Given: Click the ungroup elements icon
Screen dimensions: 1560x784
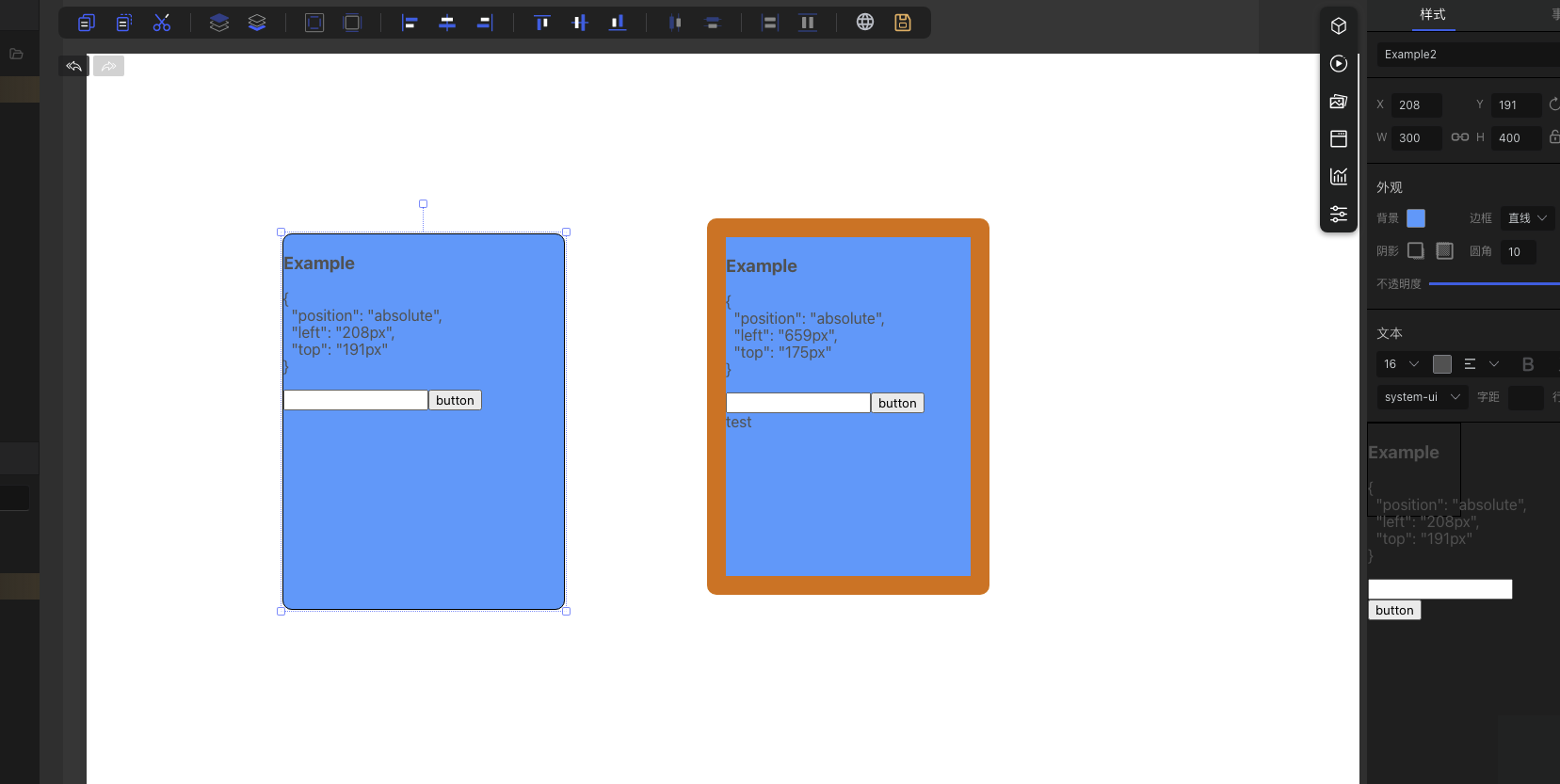Looking at the screenshot, I should (352, 23).
